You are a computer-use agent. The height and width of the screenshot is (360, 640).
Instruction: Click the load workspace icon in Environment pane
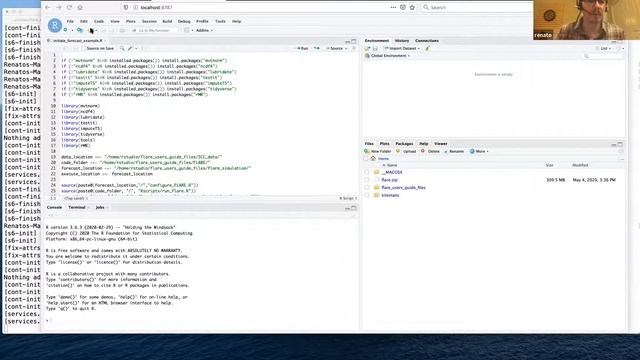point(367,49)
